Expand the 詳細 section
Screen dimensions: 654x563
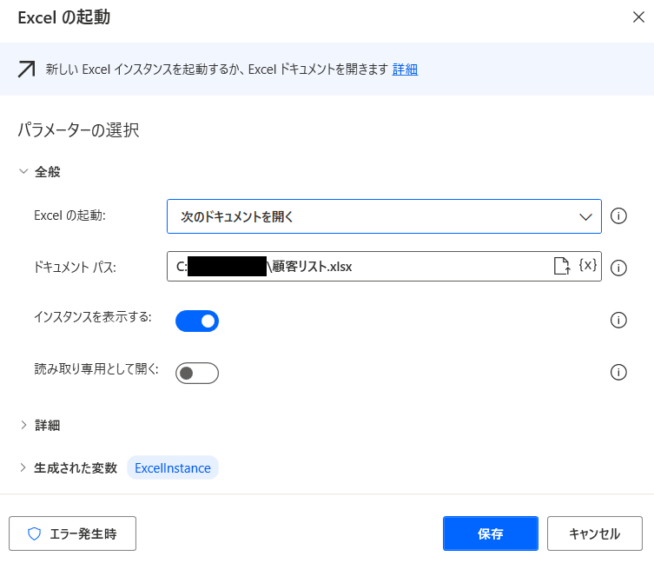(23, 425)
